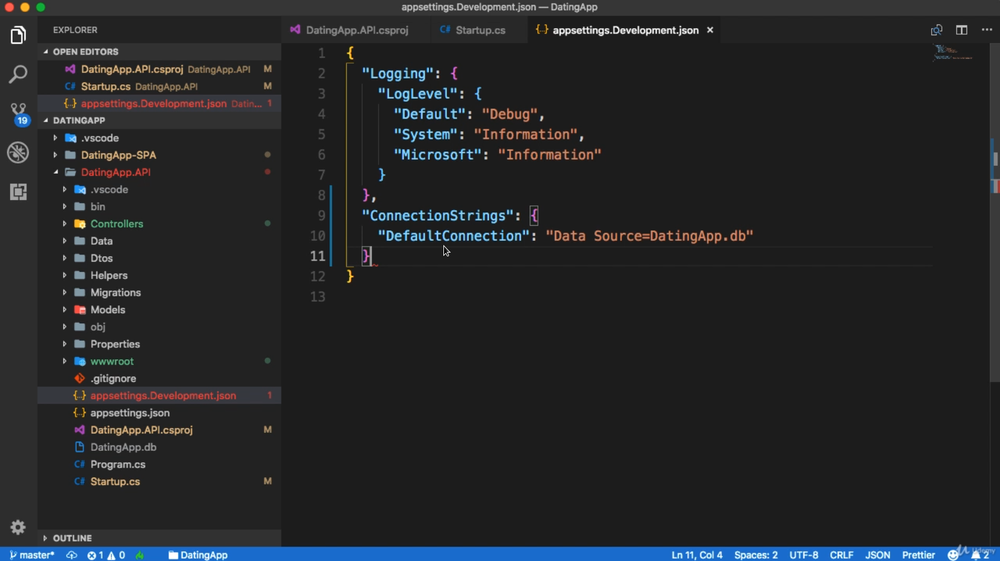Change encoding via UTF-8
The width and height of the screenshot is (1000, 561).
click(804, 555)
